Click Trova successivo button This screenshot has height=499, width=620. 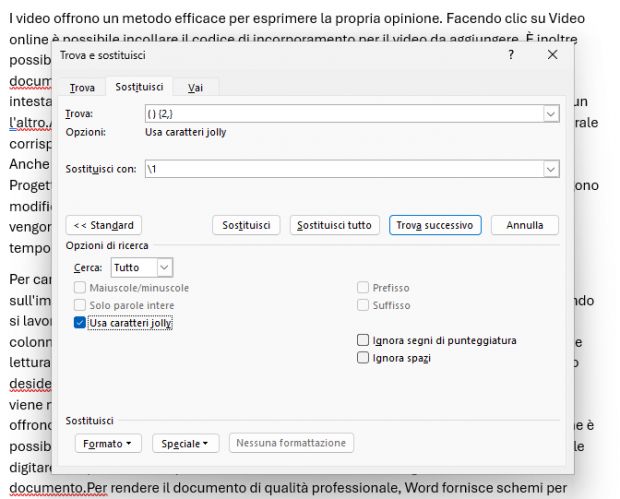436,225
